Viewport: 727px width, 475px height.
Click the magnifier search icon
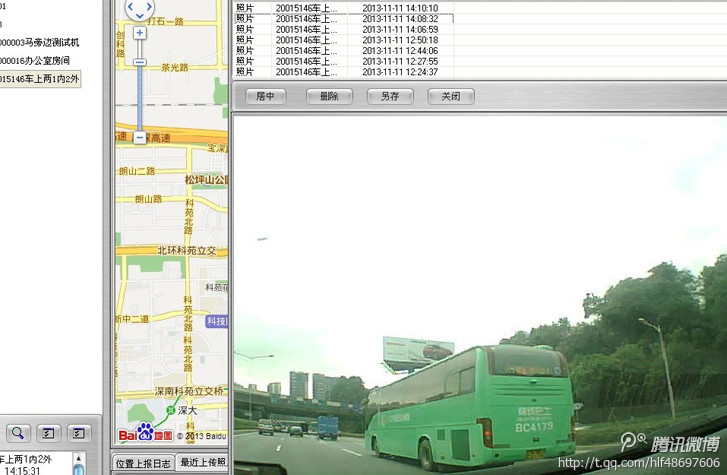tap(18, 434)
